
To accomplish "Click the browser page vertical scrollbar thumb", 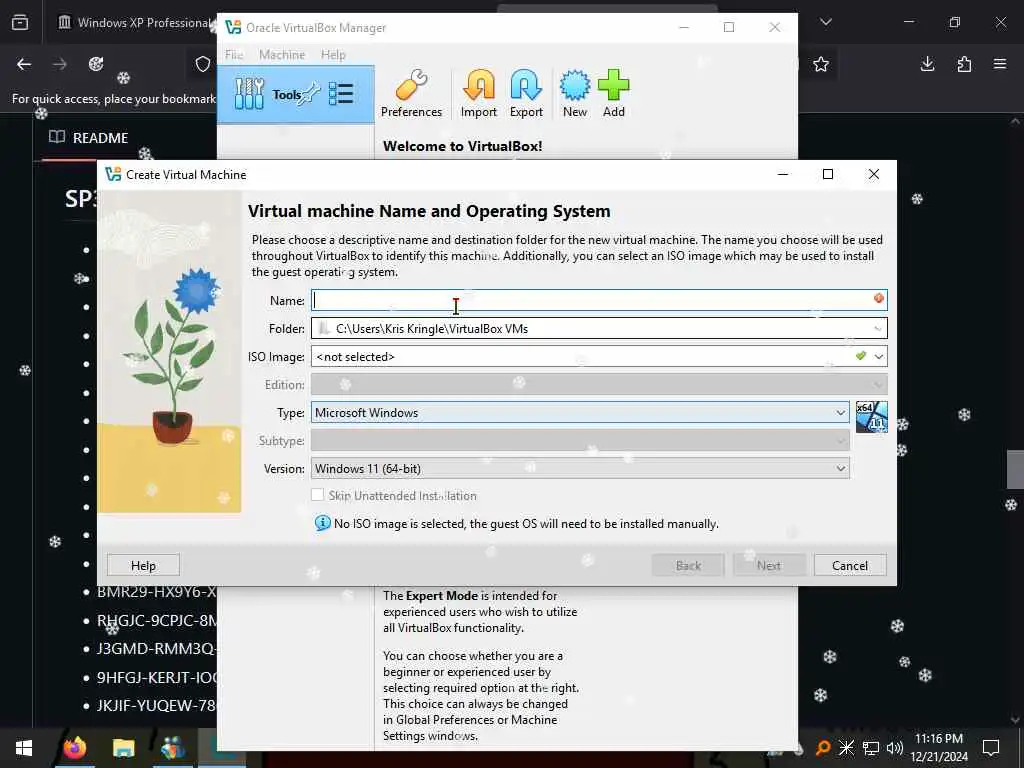I will (x=1015, y=469).
